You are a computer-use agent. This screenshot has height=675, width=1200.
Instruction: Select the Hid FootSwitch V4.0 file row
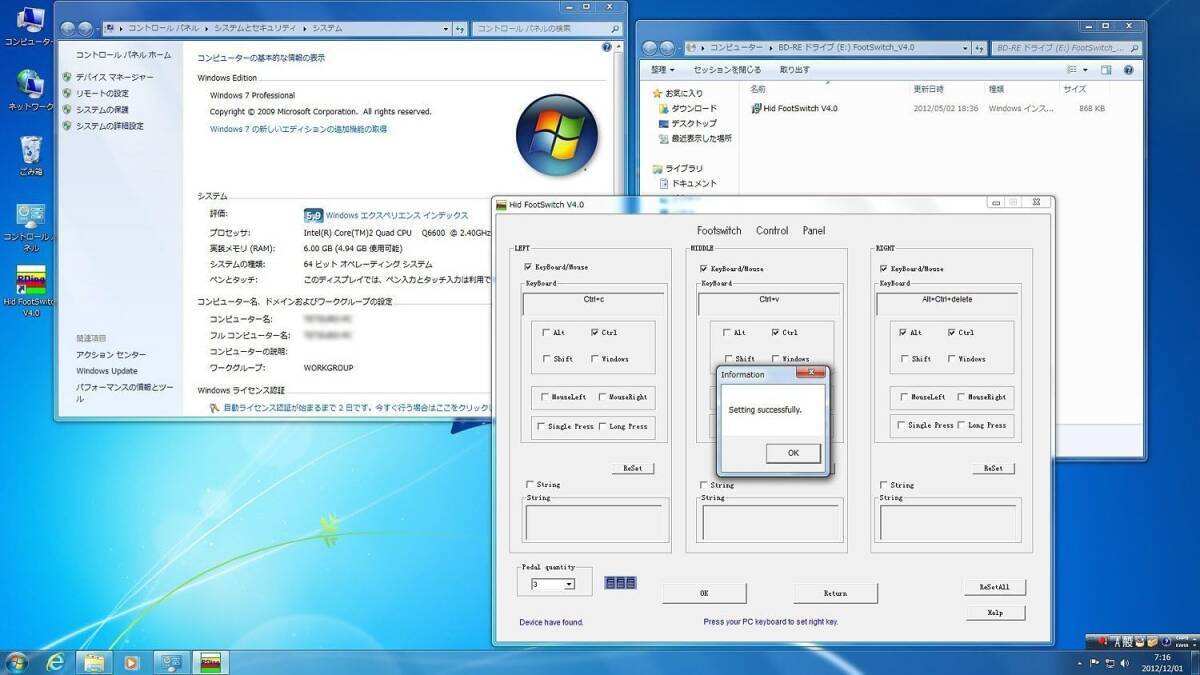coord(928,108)
